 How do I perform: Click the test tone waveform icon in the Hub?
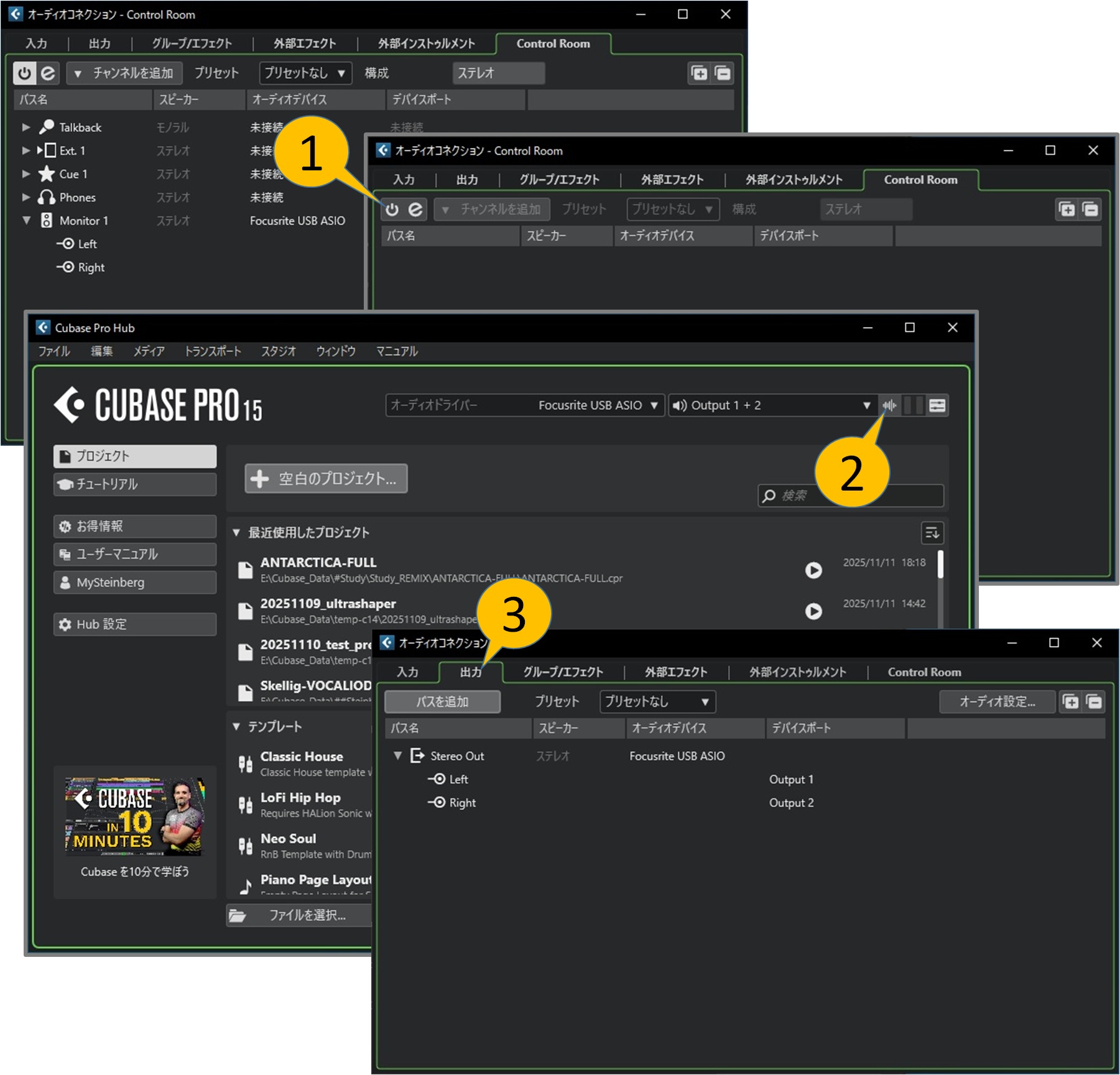(889, 405)
